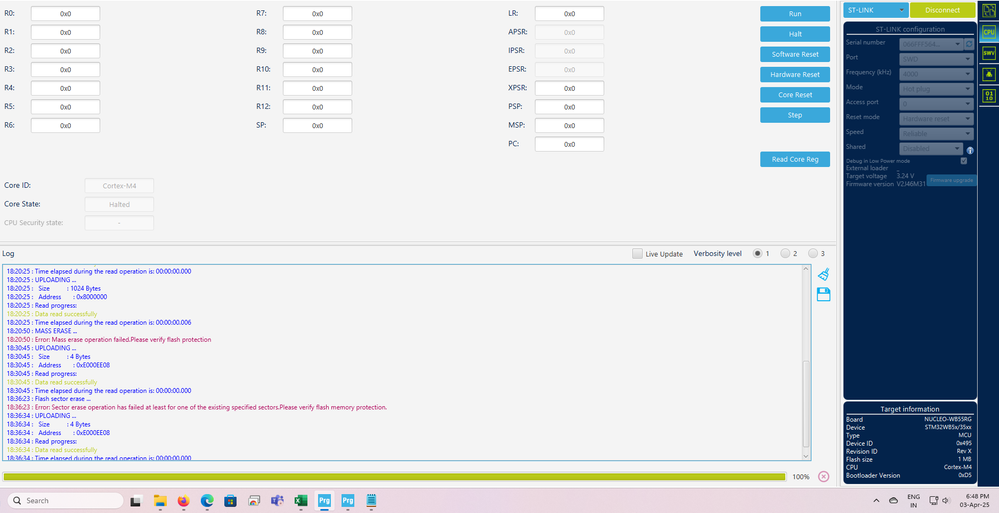
Task: Click the green Disconnect button
Action: 942,10
